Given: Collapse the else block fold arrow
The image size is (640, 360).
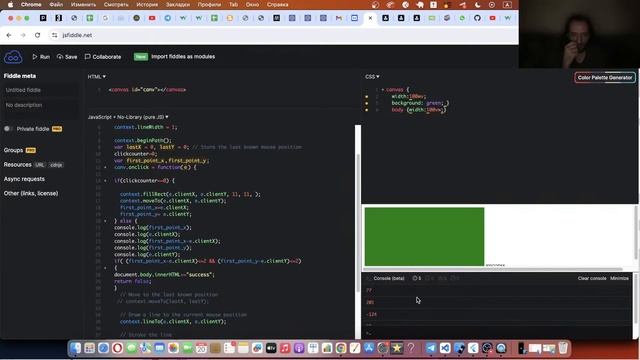Looking at the screenshot, I should point(105,221).
